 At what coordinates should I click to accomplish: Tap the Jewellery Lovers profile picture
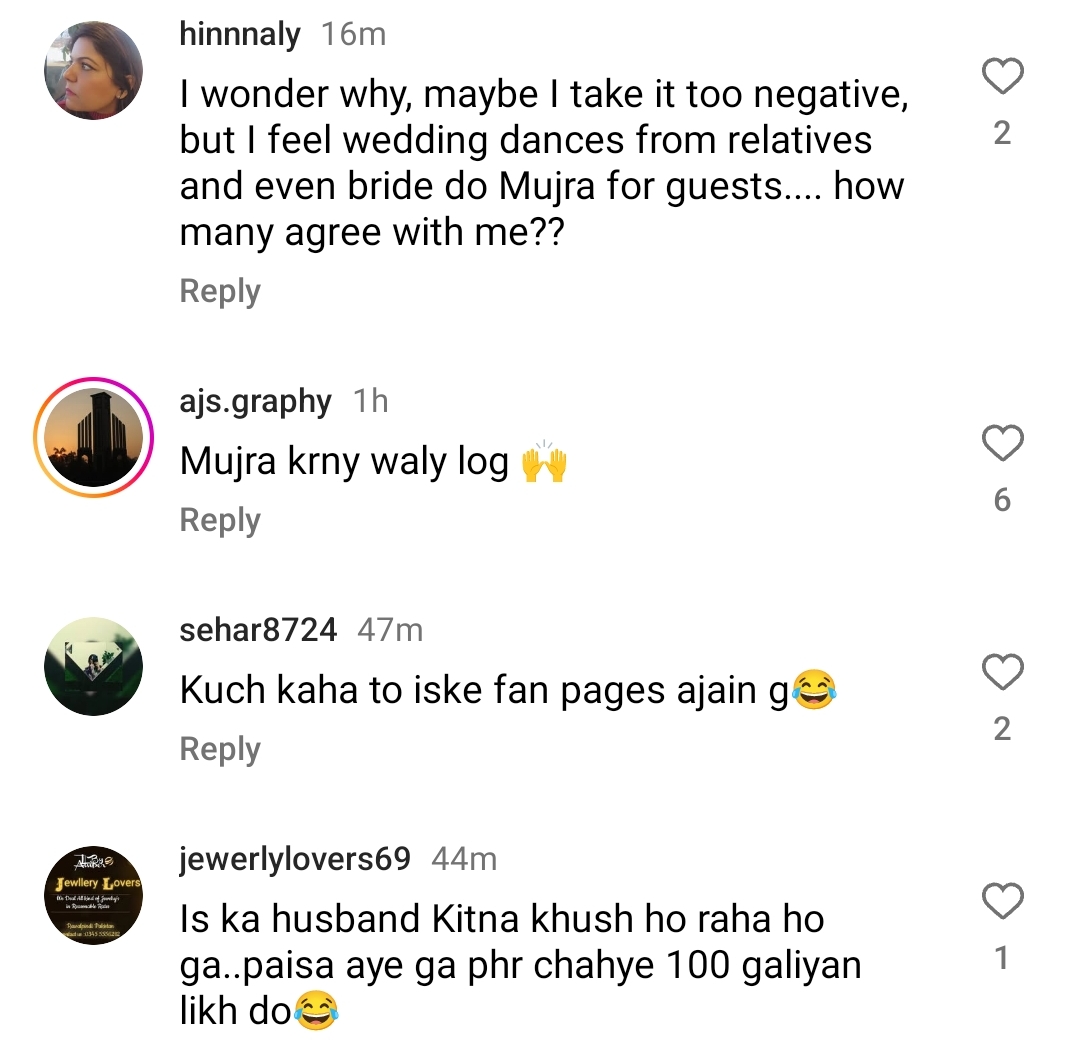(93, 895)
